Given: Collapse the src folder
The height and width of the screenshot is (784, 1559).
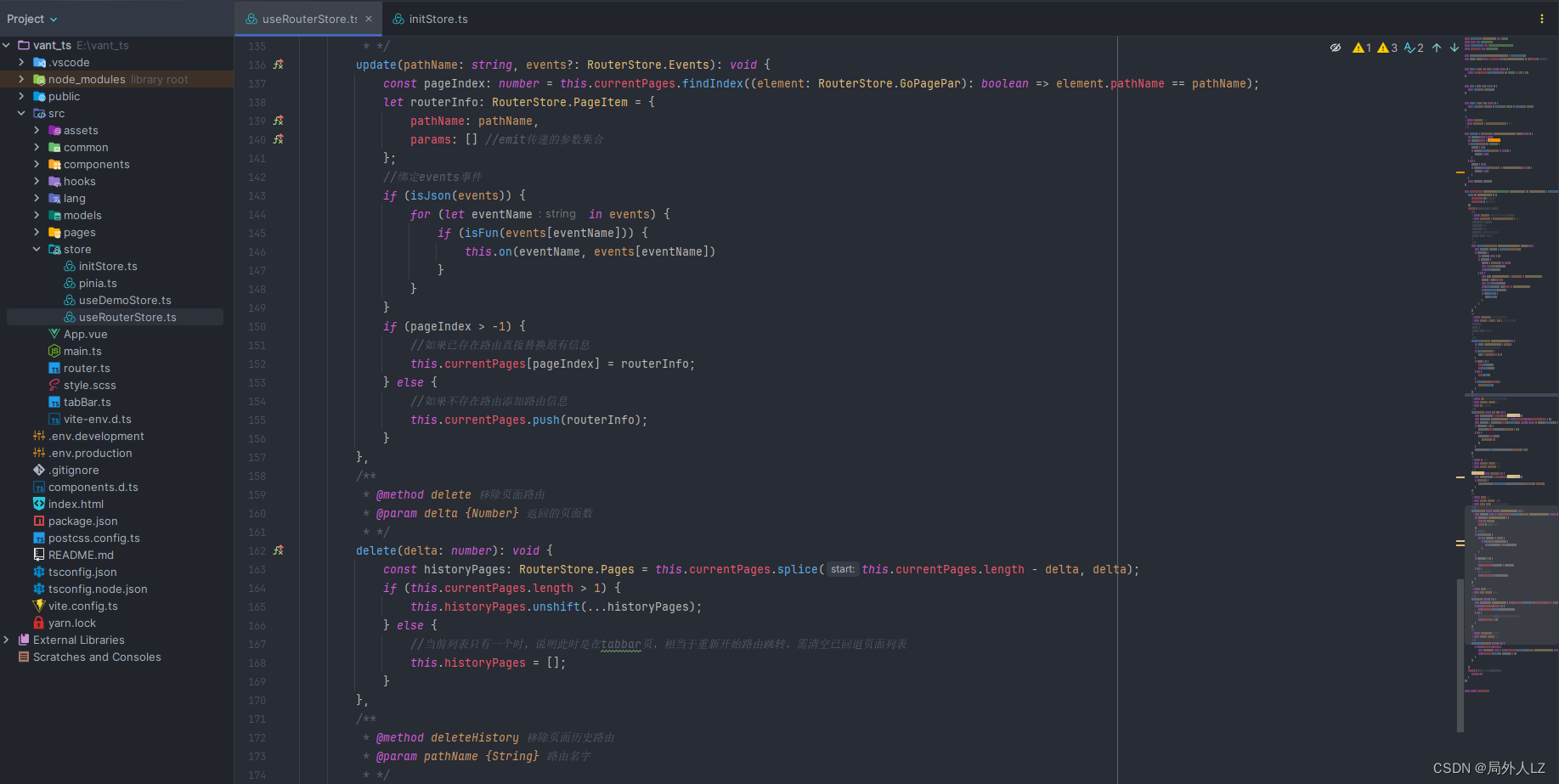Looking at the screenshot, I should [22, 113].
